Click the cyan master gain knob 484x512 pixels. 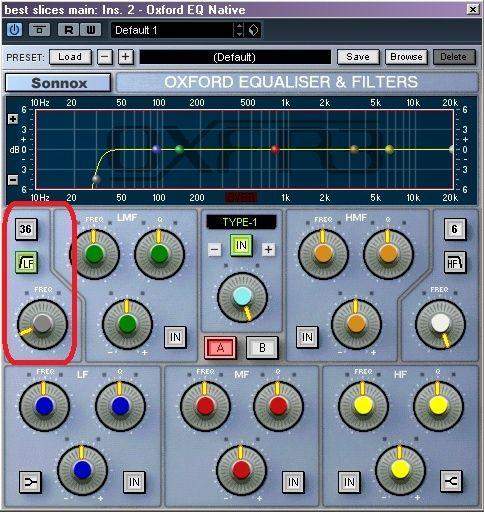(x=242, y=297)
